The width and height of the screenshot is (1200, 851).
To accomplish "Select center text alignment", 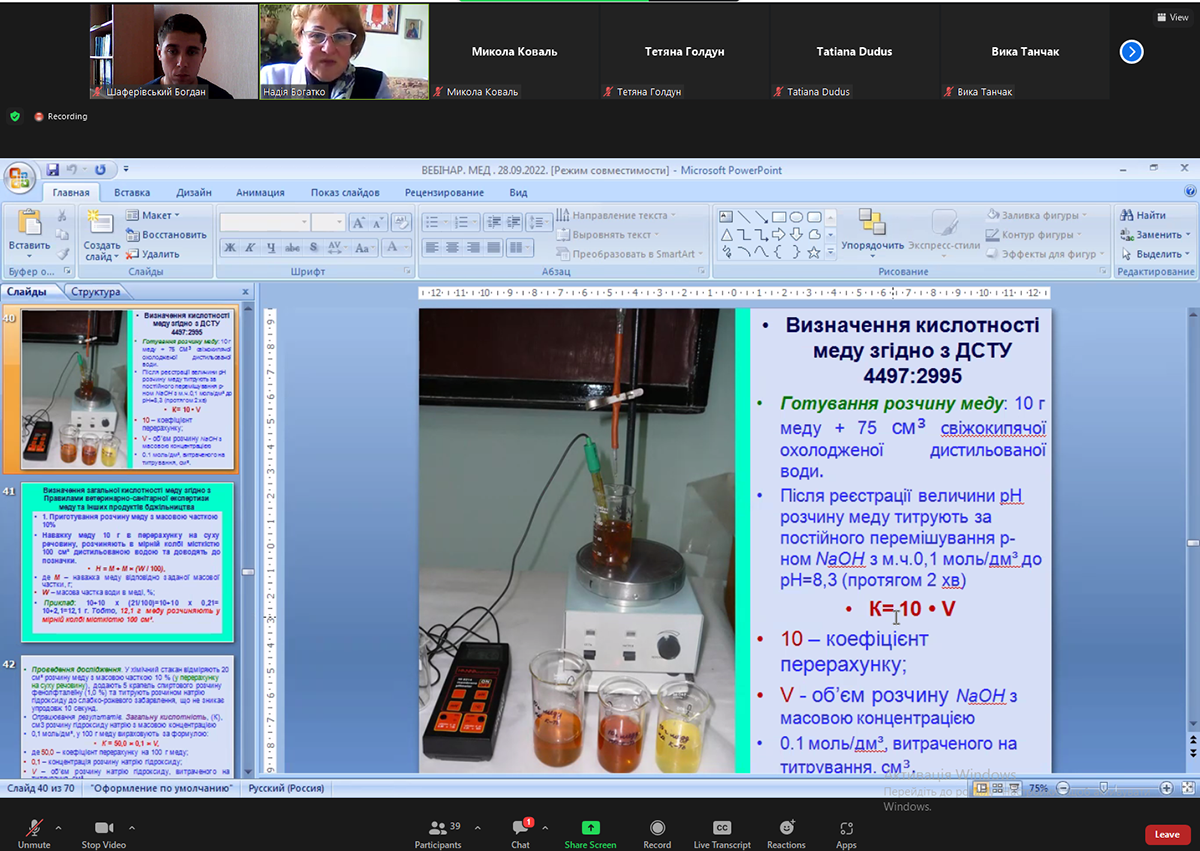I will (x=453, y=247).
